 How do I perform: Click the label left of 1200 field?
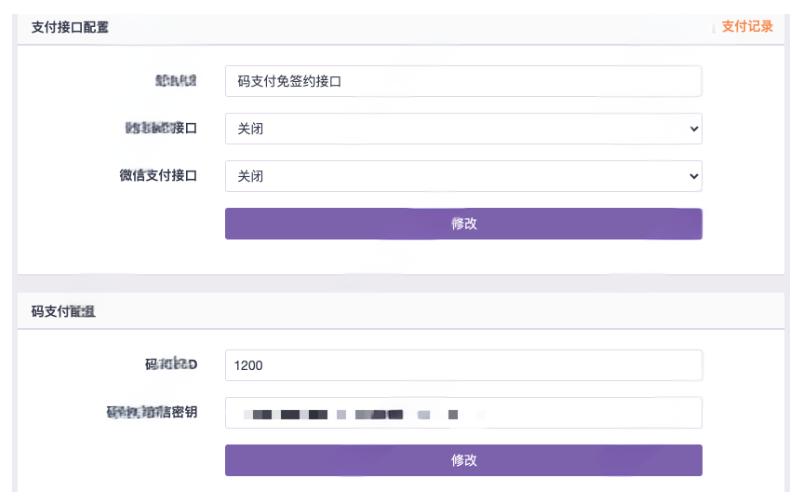click(171, 365)
